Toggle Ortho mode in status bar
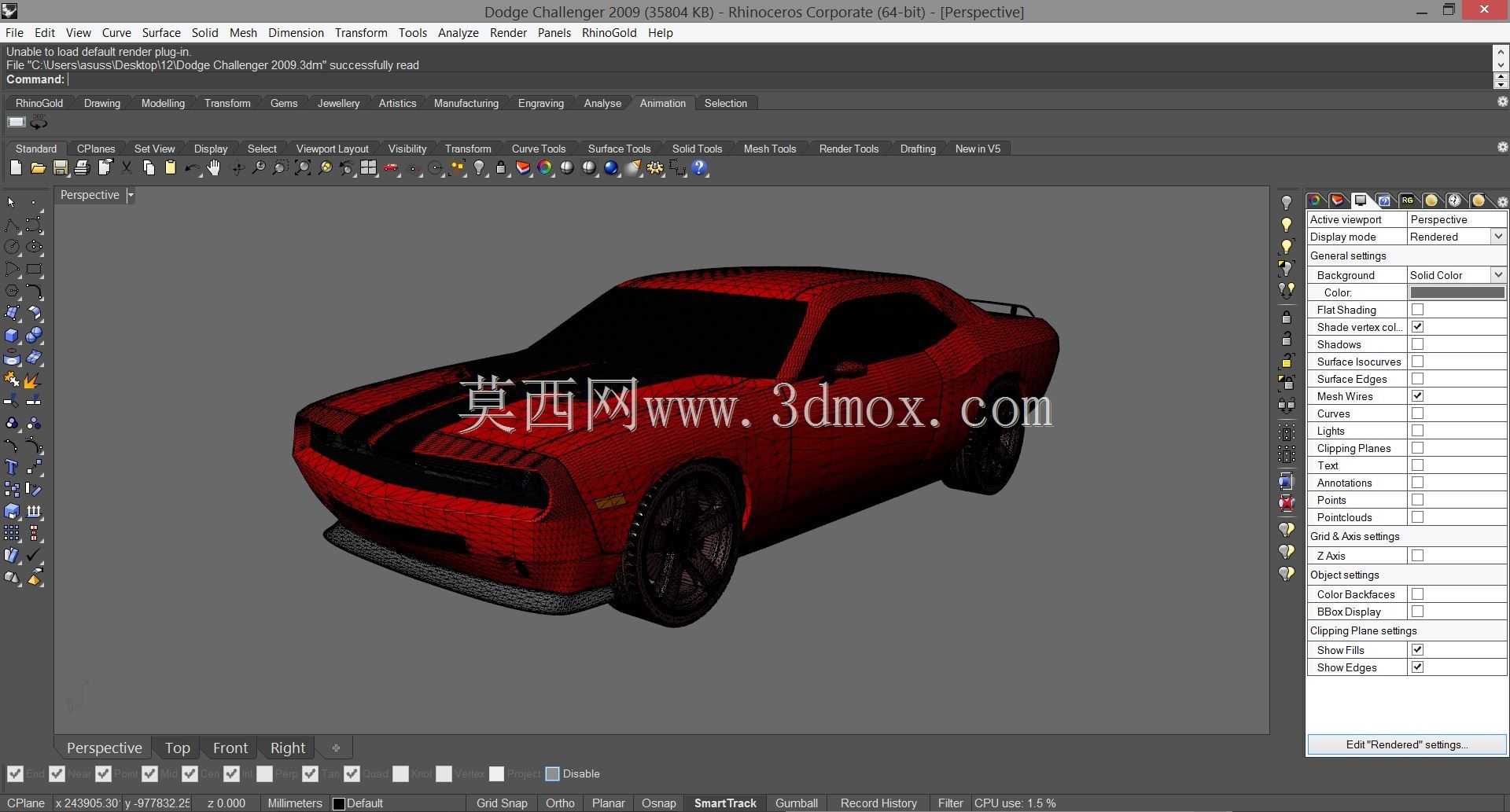This screenshot has height=812, width=1510. [560, 803]
